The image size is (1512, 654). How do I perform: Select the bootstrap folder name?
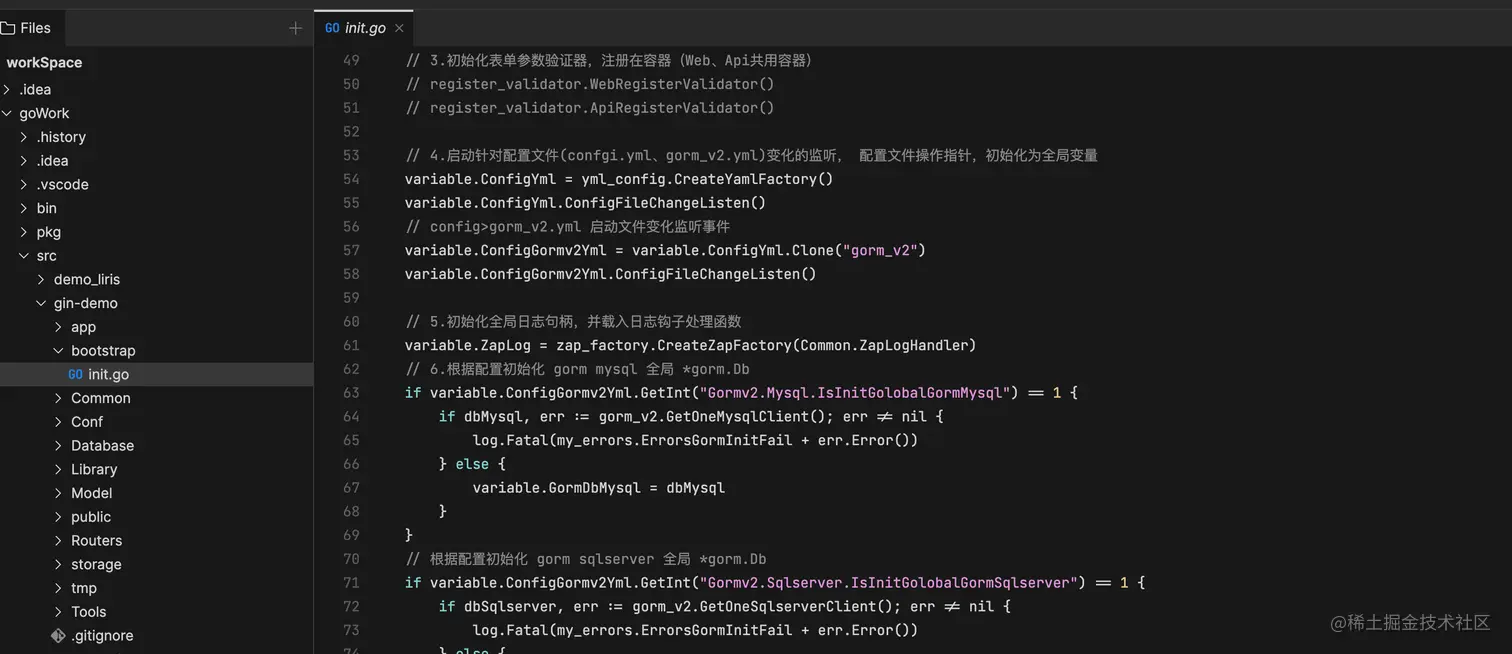(x=103, y=351)
